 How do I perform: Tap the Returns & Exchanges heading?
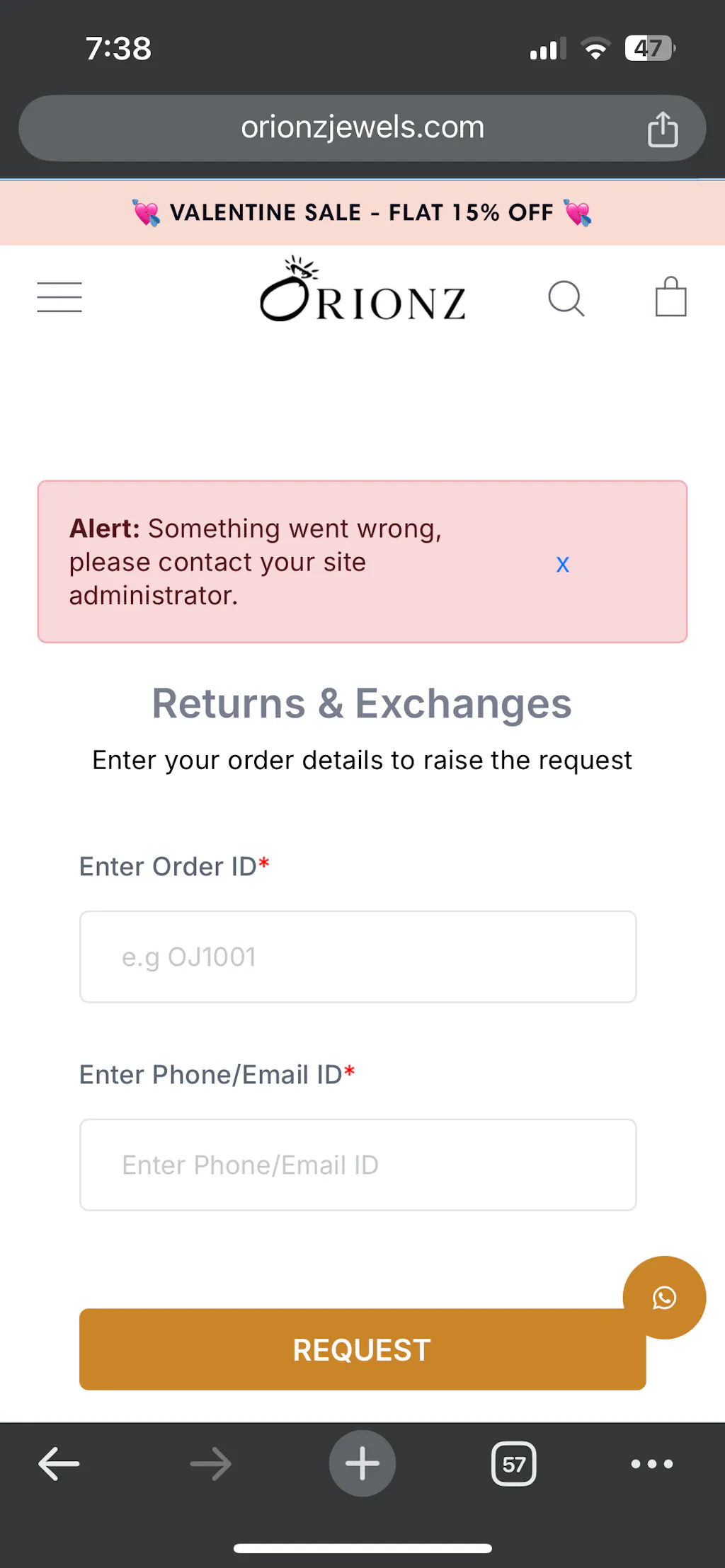362,704
